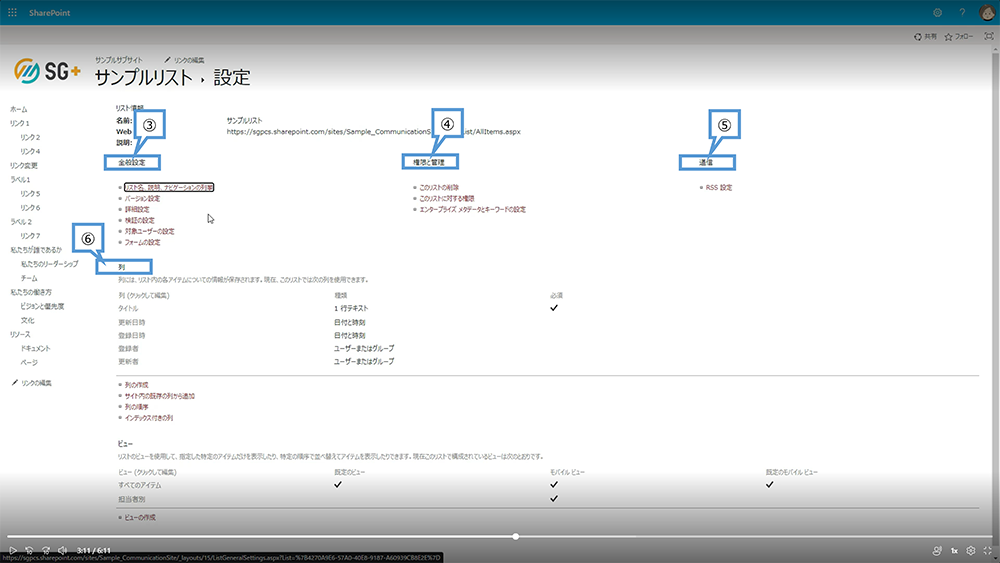1000x563 pixels.
Task: Open 検証の設定 link
Action: coord(140,220)
